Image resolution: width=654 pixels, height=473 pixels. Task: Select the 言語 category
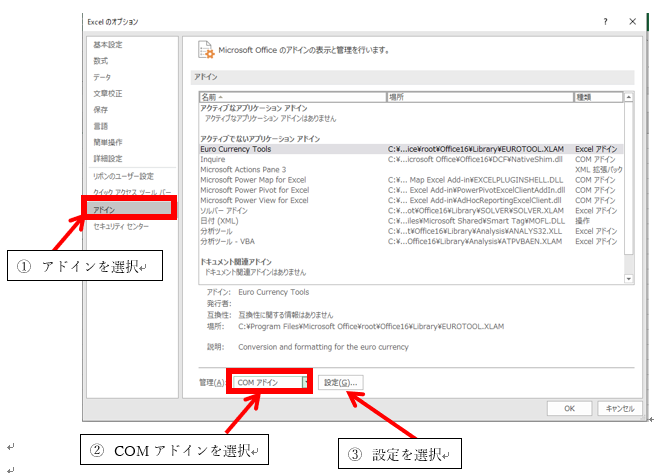(101, 126)
